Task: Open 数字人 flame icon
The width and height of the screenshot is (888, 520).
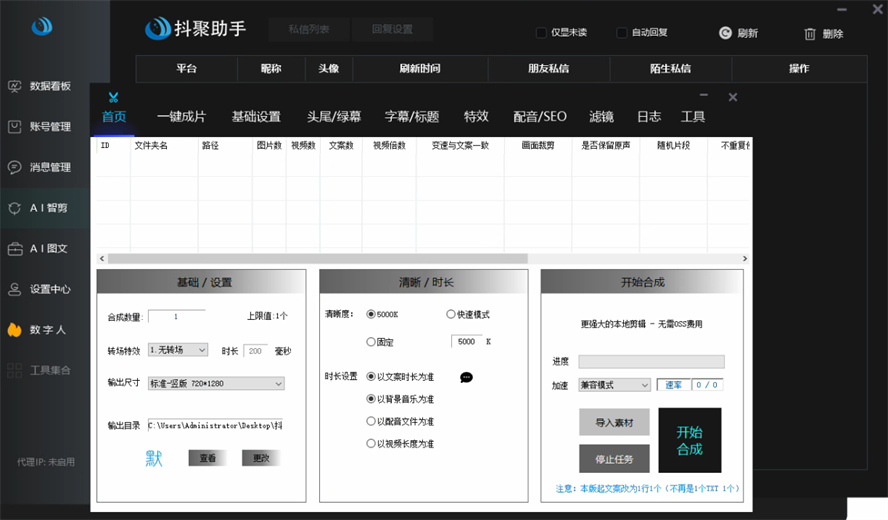Action: tap(15, 330)
